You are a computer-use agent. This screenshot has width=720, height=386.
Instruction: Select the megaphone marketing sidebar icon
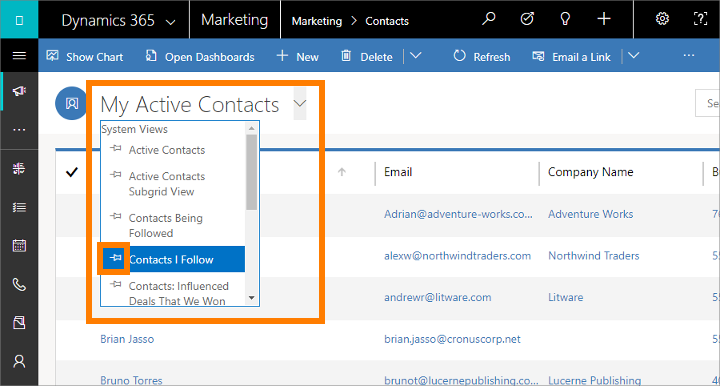pyautogui.click(x=19, y=91)
